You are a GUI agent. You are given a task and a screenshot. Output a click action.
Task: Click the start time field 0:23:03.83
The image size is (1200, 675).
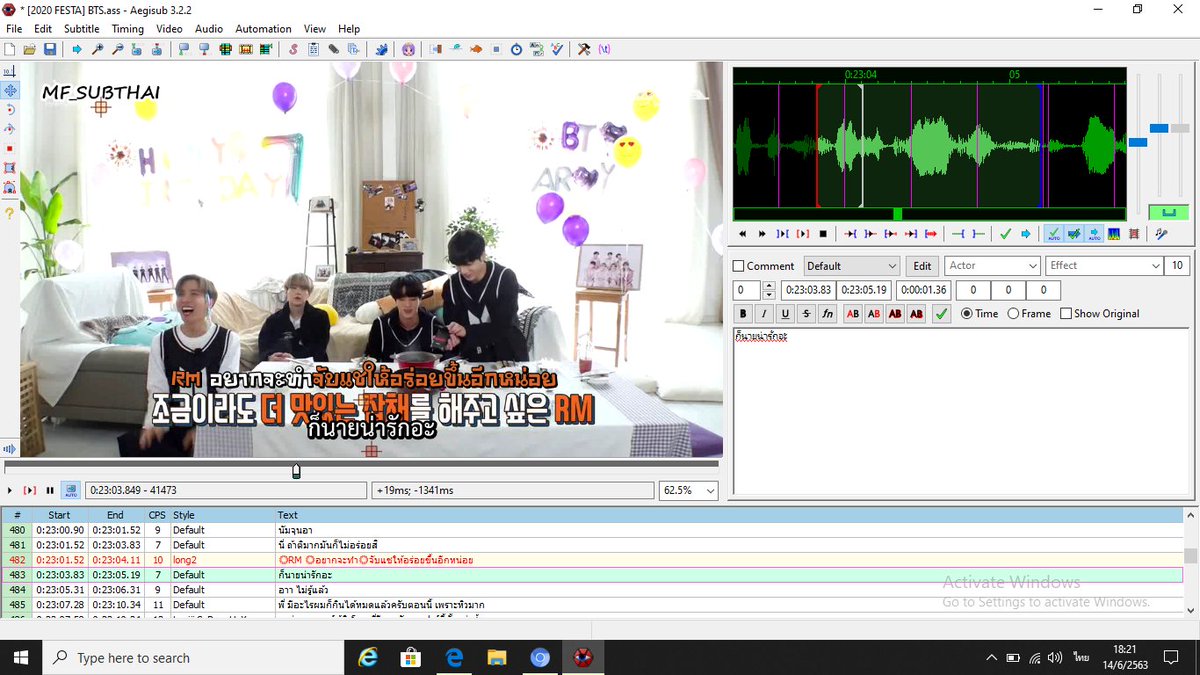pos(808,290)
